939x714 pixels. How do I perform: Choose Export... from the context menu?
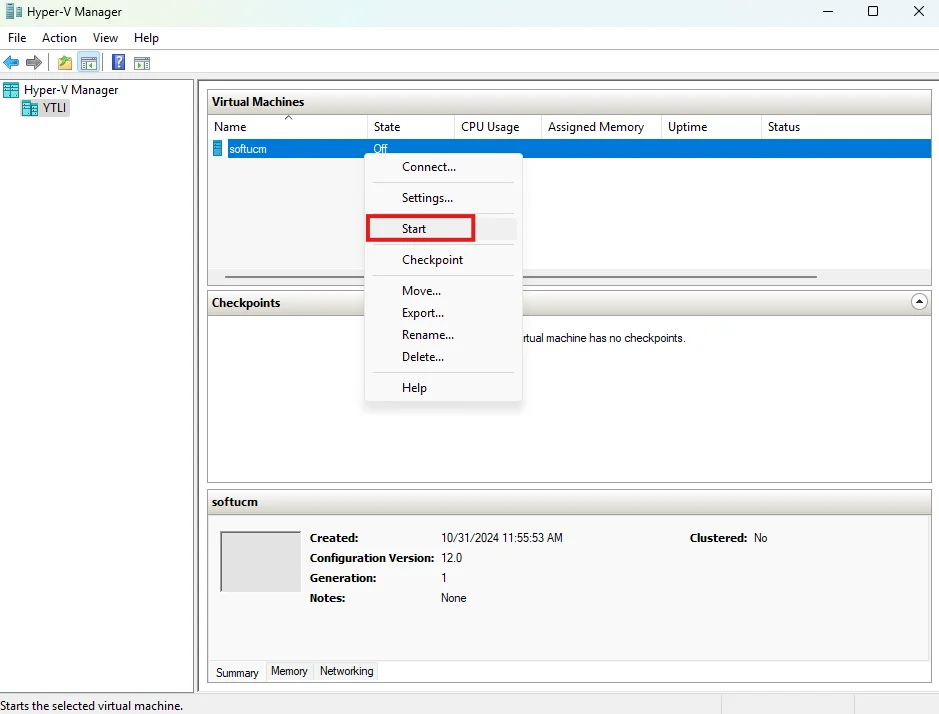(443, 313)
